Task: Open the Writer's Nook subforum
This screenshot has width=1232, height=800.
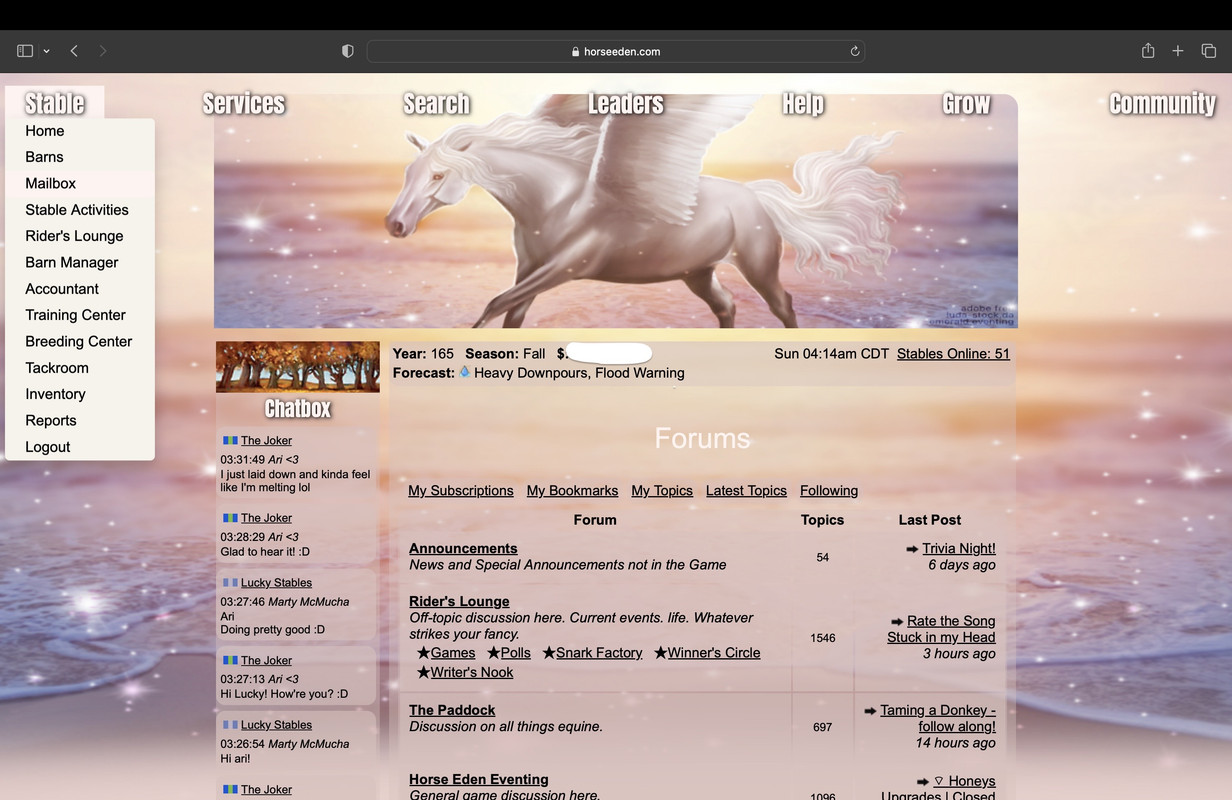Action: [x=472, y=672]
